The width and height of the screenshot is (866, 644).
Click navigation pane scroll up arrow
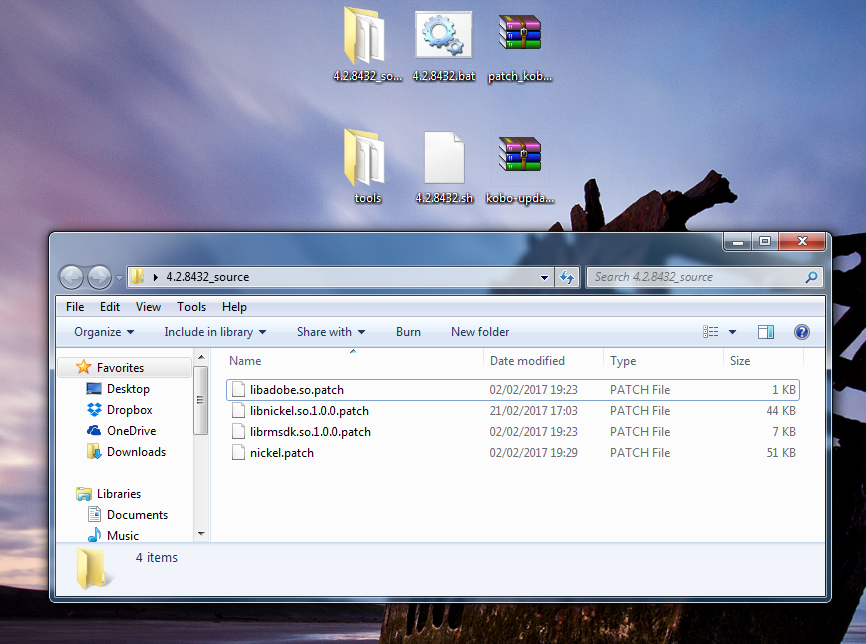coord(201,357)
